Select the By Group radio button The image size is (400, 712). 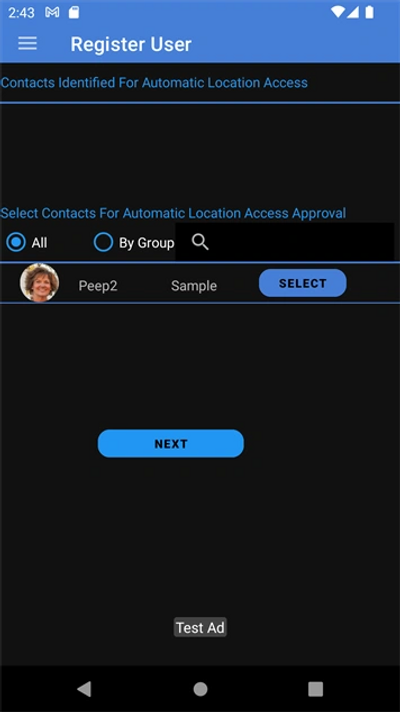[103, 242]
